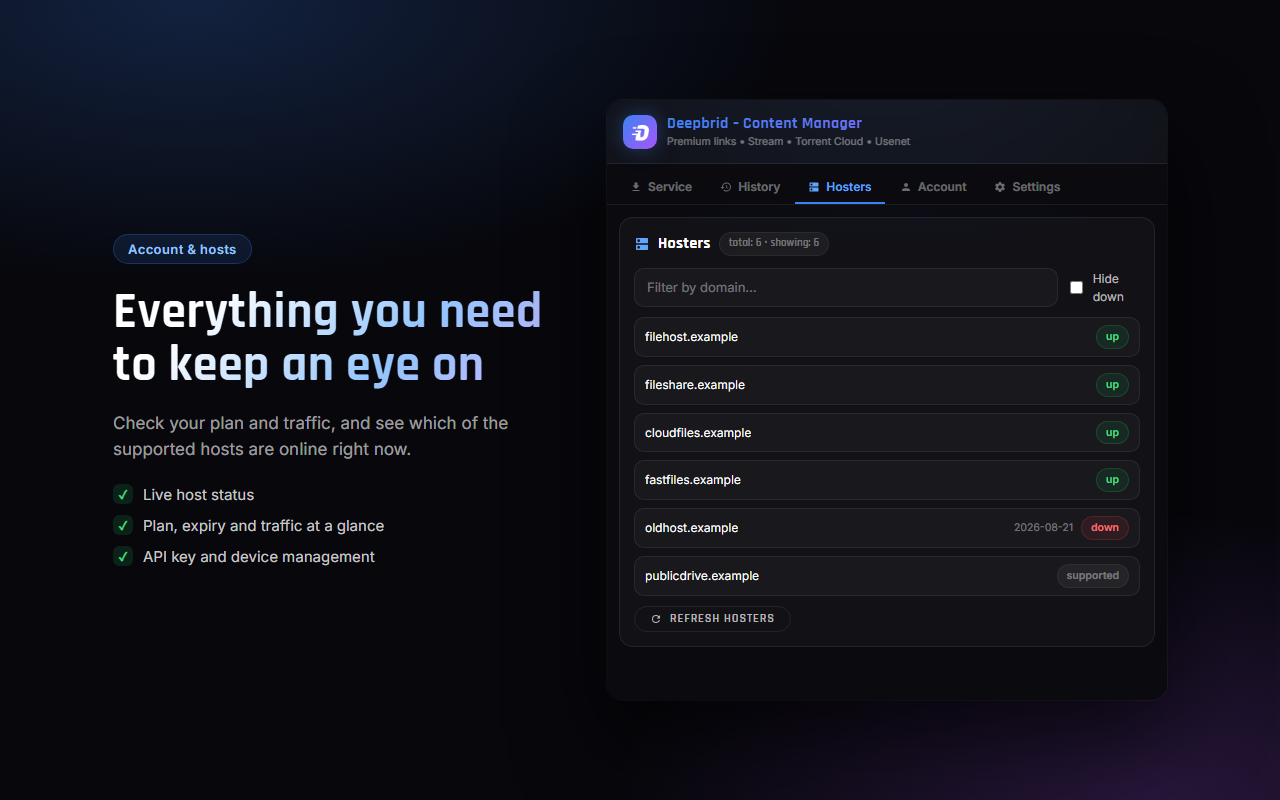Image resolution: width=1280 pixels, height=800 pixels.
Task: Click the refresh arrow icon on Refresh Hosters
Action: click(656, 619)
